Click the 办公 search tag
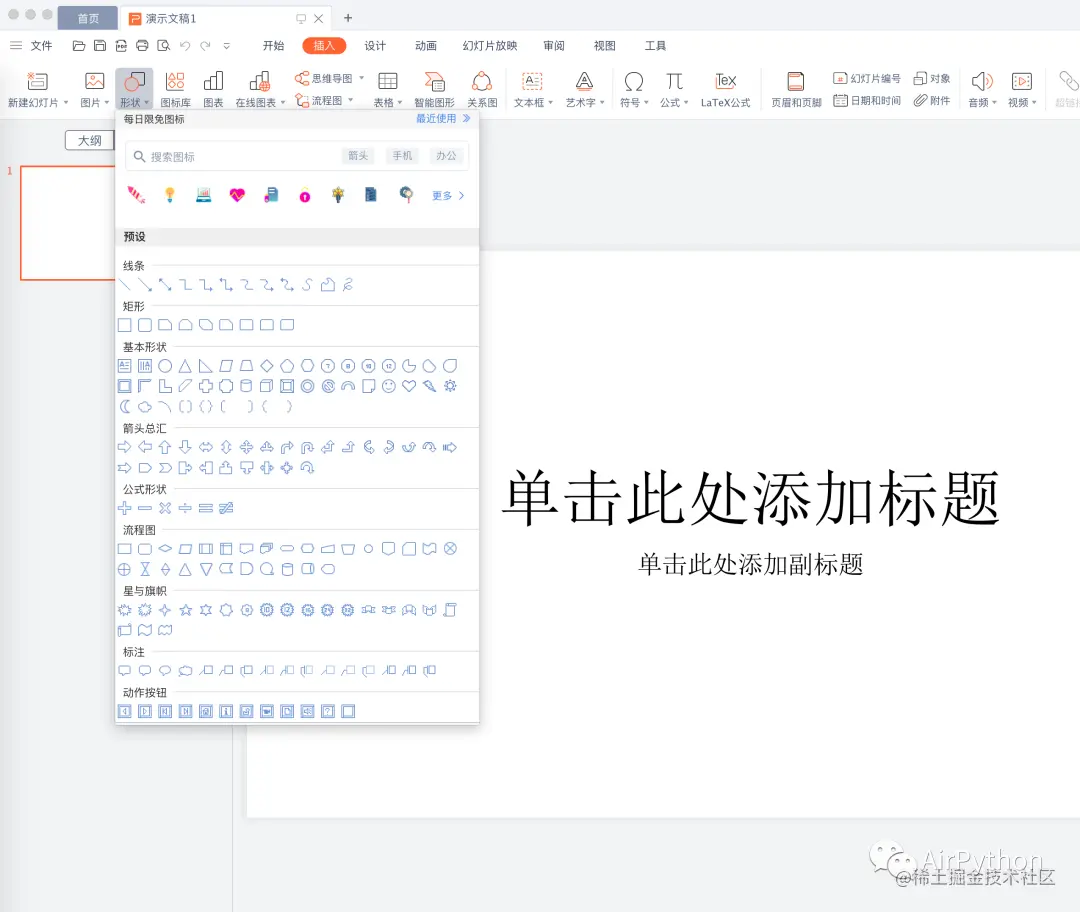This screenshot has height=912, width=1080. point(446,156)
